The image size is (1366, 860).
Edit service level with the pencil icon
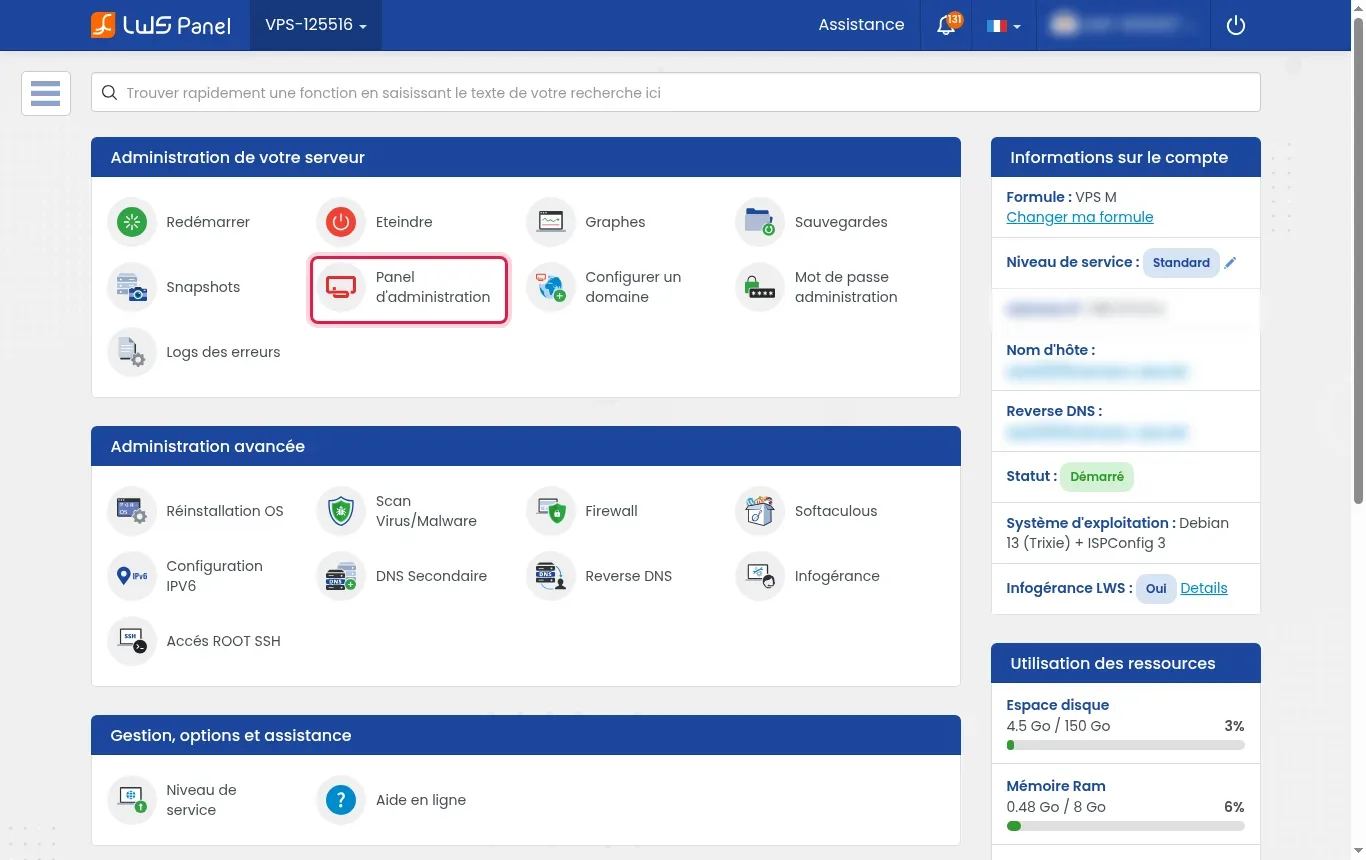pos(1231,263)
